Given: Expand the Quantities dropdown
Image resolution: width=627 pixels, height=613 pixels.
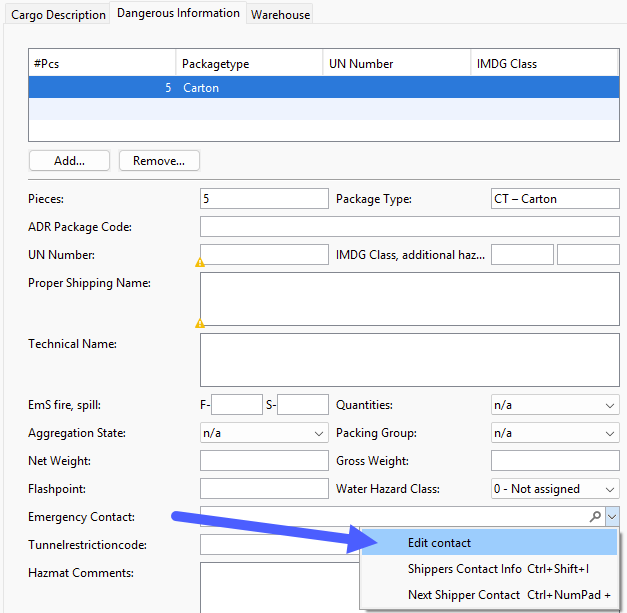Looking at the screenshot, I should pos(610,405).
